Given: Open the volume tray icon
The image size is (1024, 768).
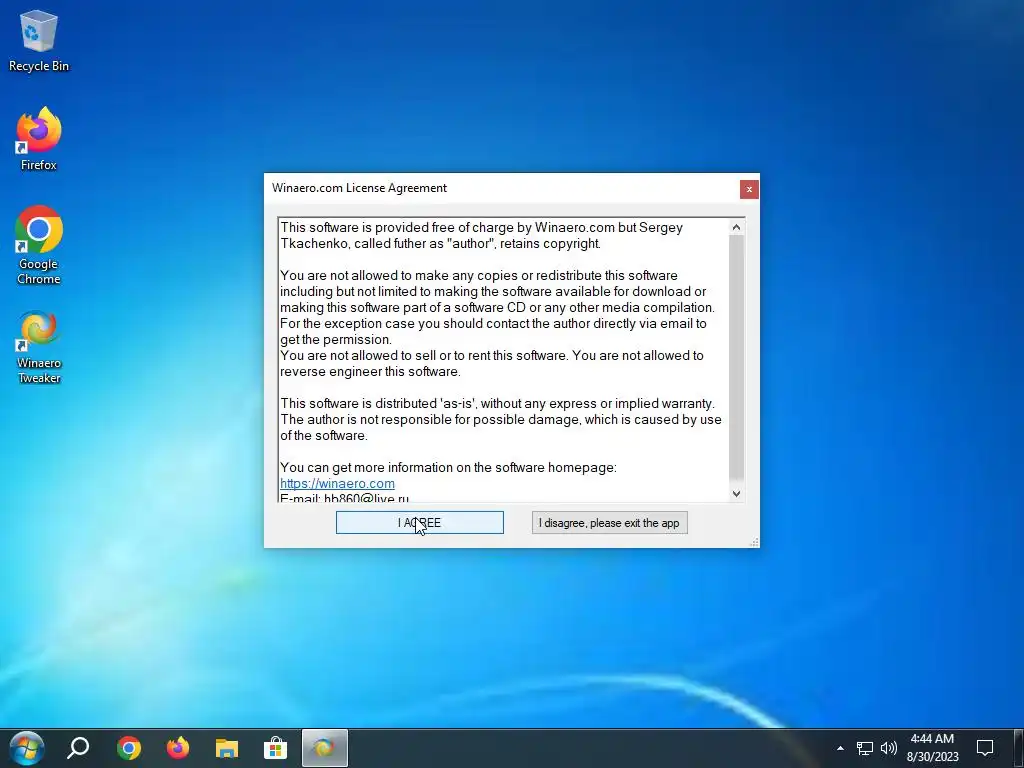Looking at the screenshot, I should coord(889,748).
